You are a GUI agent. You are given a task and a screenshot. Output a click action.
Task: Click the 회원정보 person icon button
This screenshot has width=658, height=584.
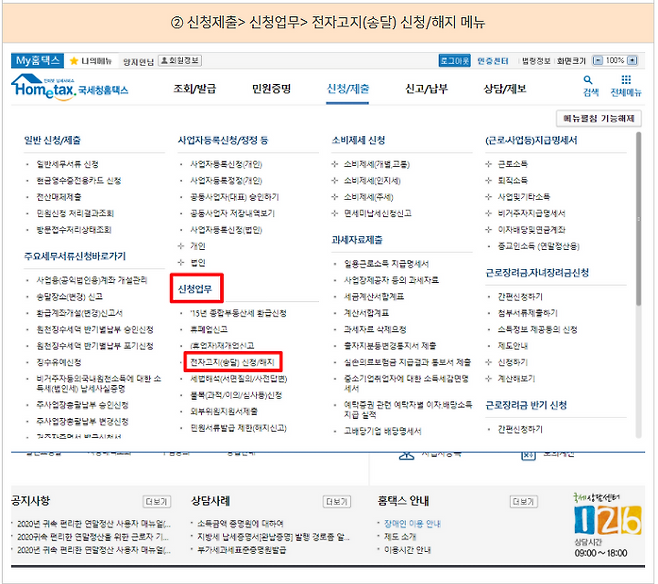(167, 61)
